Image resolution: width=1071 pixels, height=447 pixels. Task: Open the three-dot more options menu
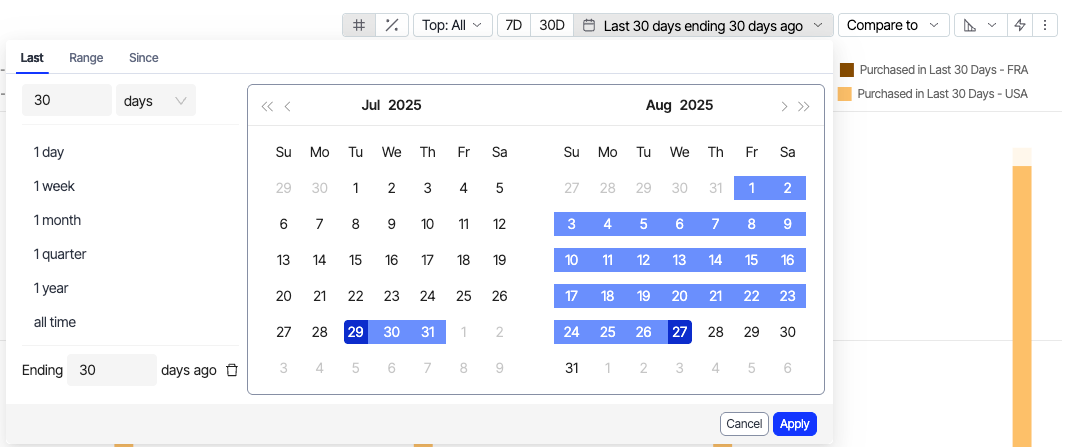pyautogui.click(x=1045, y=25)
